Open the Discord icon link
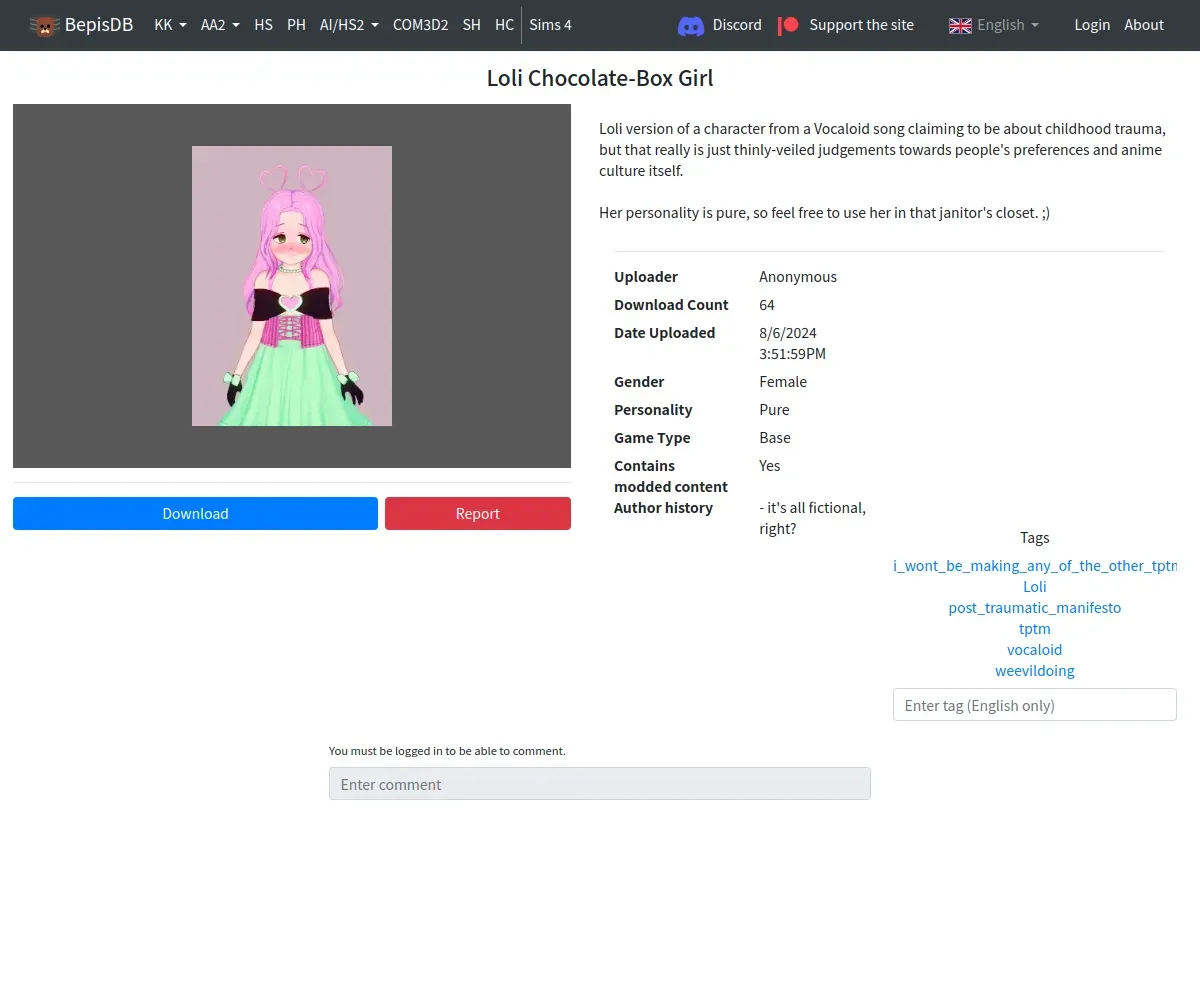The height and width of the screenshot is (1000, 1200). click(x=690, y=25)
